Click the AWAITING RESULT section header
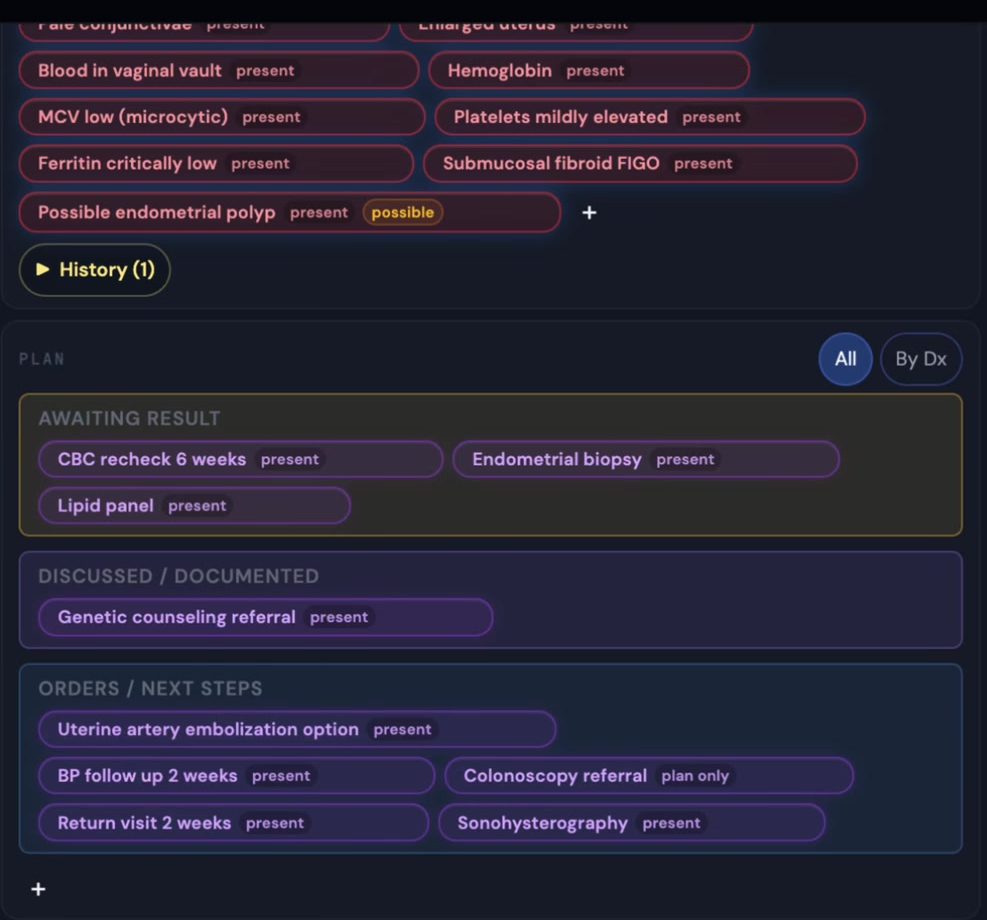Viewport: 987px width, 920px height. coord(130,418)
